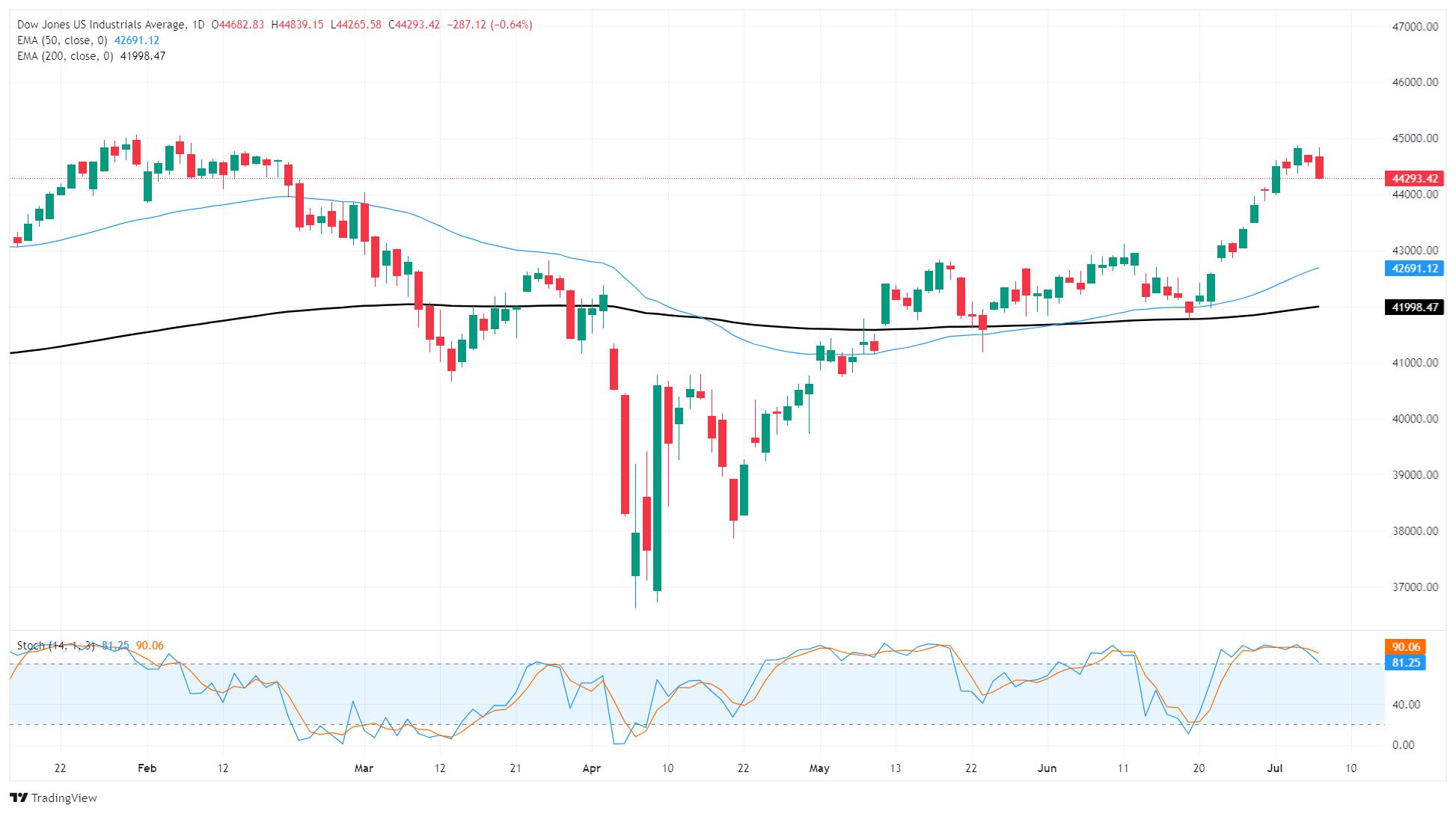Click the Mar date label on time axis
The image size is (1456, 814).
[x=364, y=768]
